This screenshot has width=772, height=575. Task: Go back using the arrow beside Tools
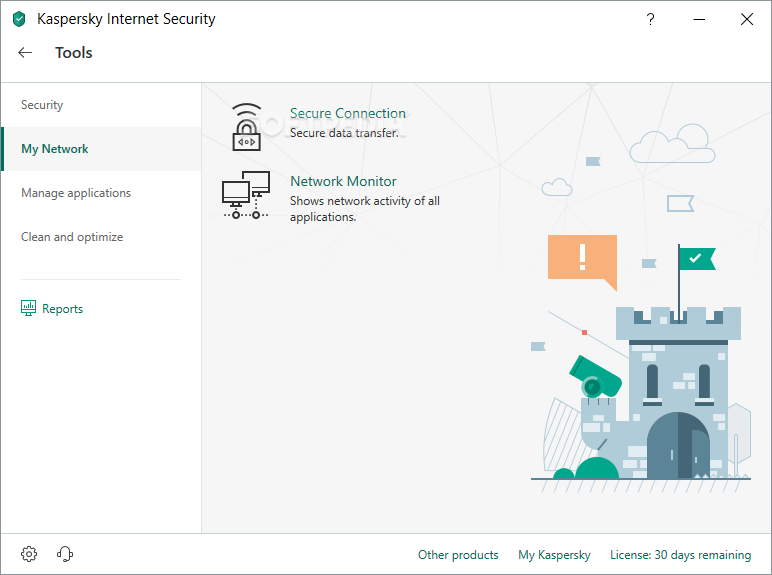click(x=25, y=53)
